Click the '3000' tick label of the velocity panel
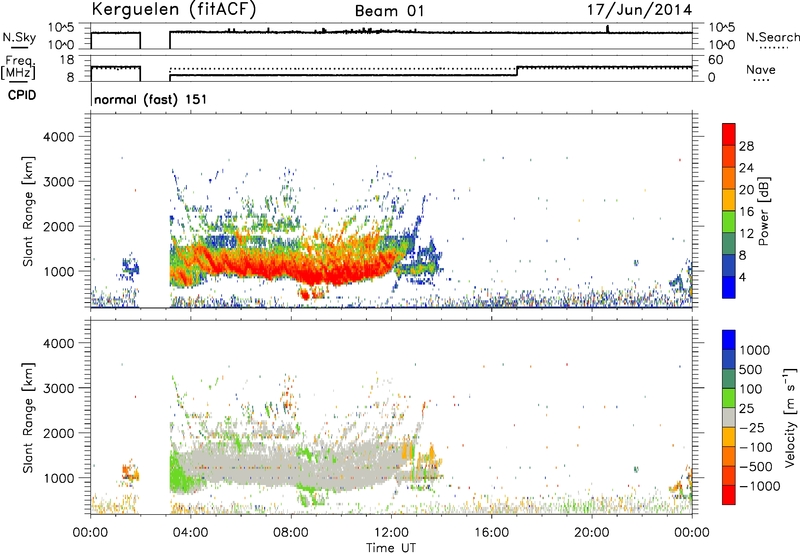800x554 pixels. pyautogui.click(x=59, y=388)
